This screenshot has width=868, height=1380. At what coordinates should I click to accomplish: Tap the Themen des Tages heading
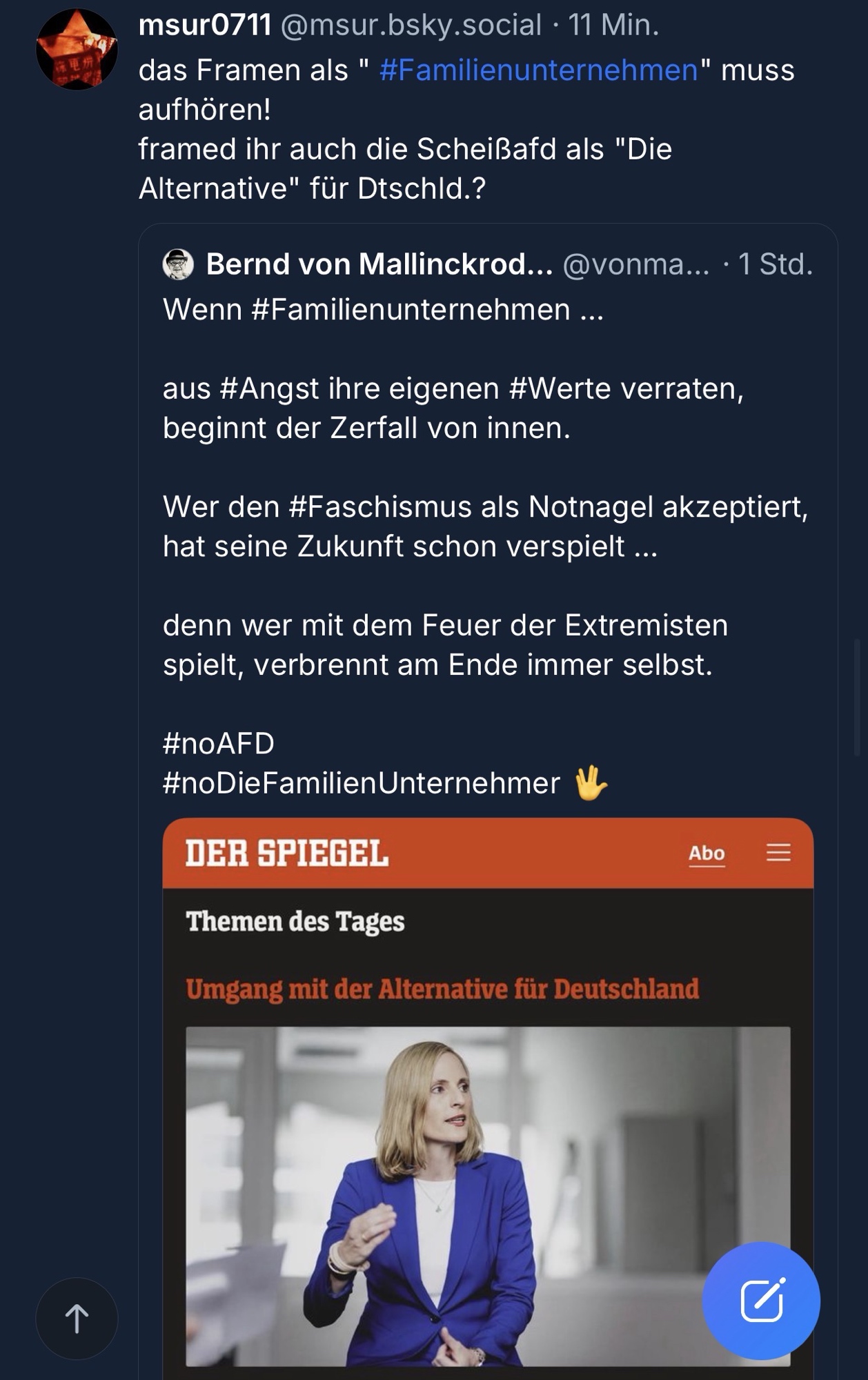coord(295,922)
